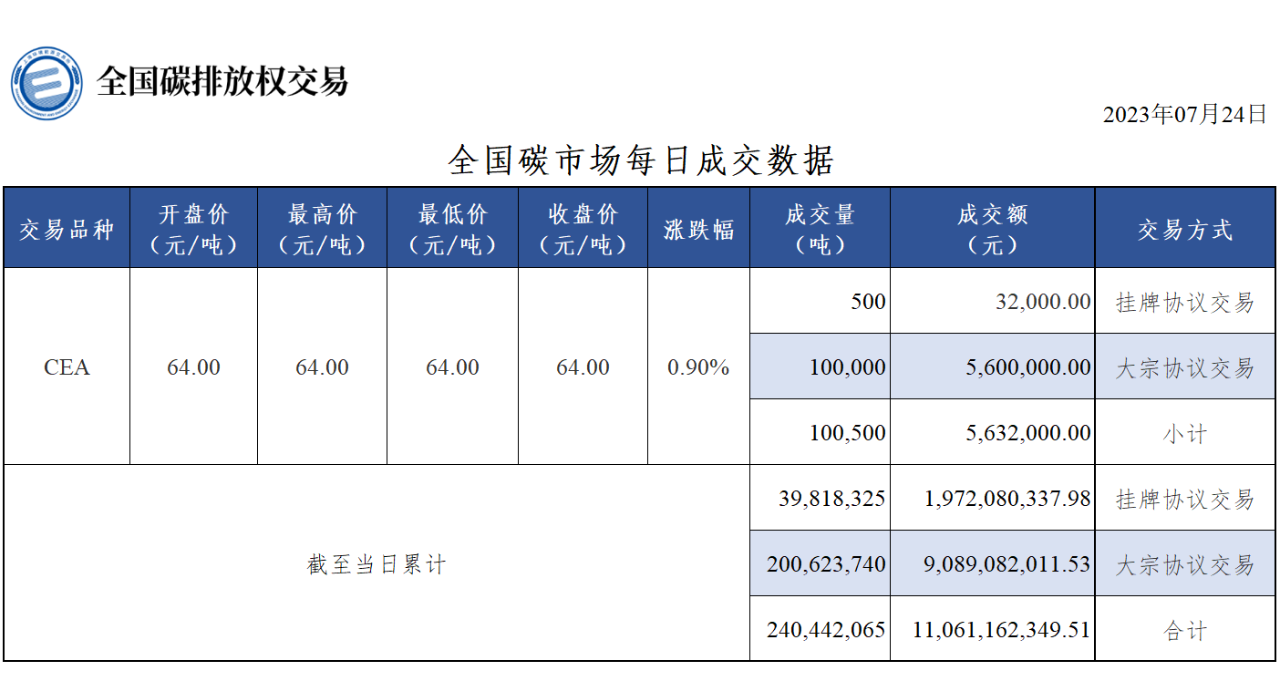Select the 0.90% change value cell

(698, 368)
